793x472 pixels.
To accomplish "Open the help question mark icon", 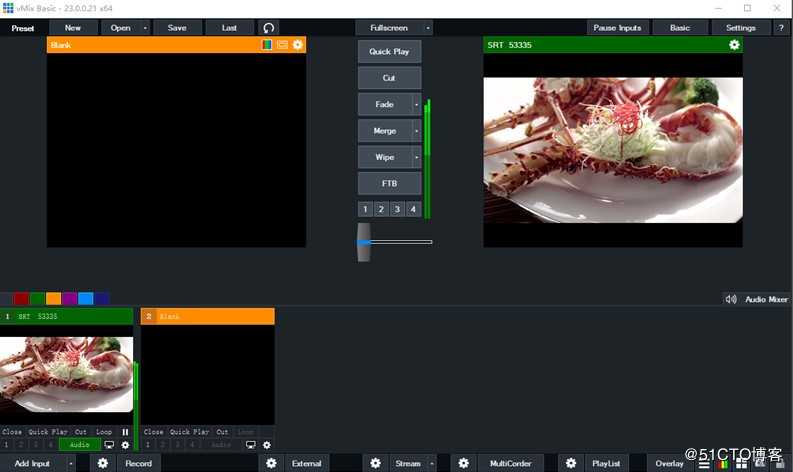I will (x=780, y=28).
